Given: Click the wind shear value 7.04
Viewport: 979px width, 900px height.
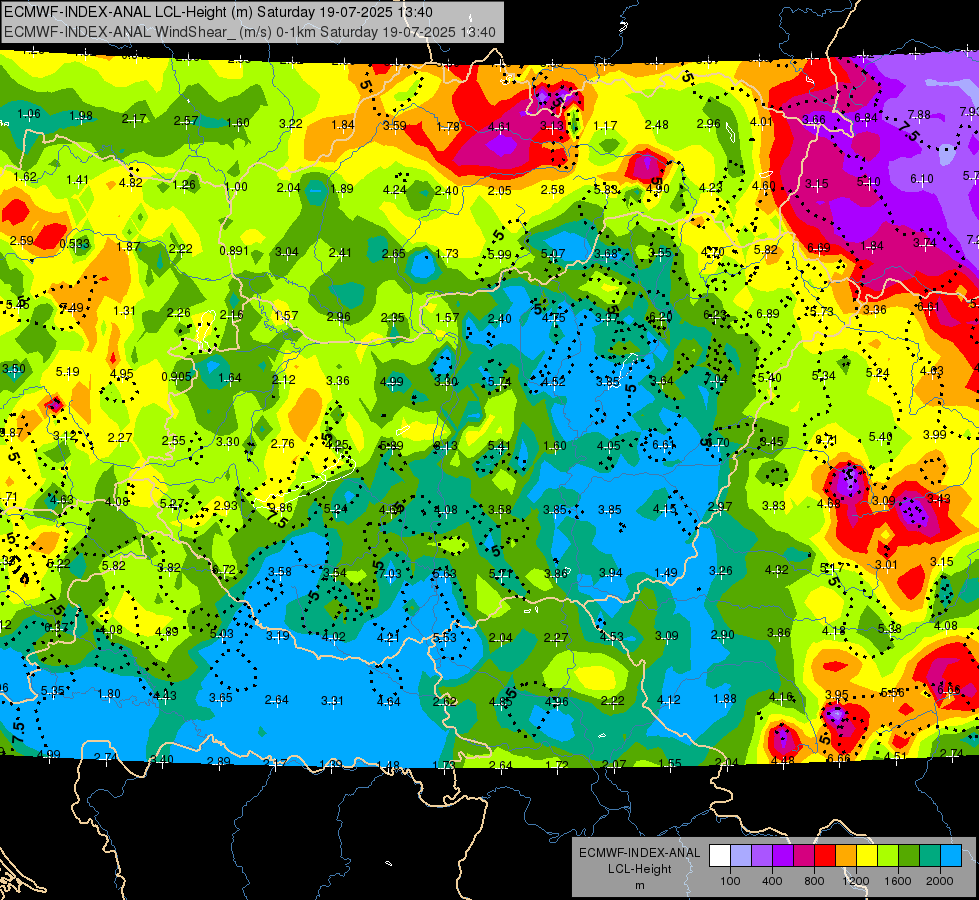Looking at the screenshot, I should pos(716,379).
